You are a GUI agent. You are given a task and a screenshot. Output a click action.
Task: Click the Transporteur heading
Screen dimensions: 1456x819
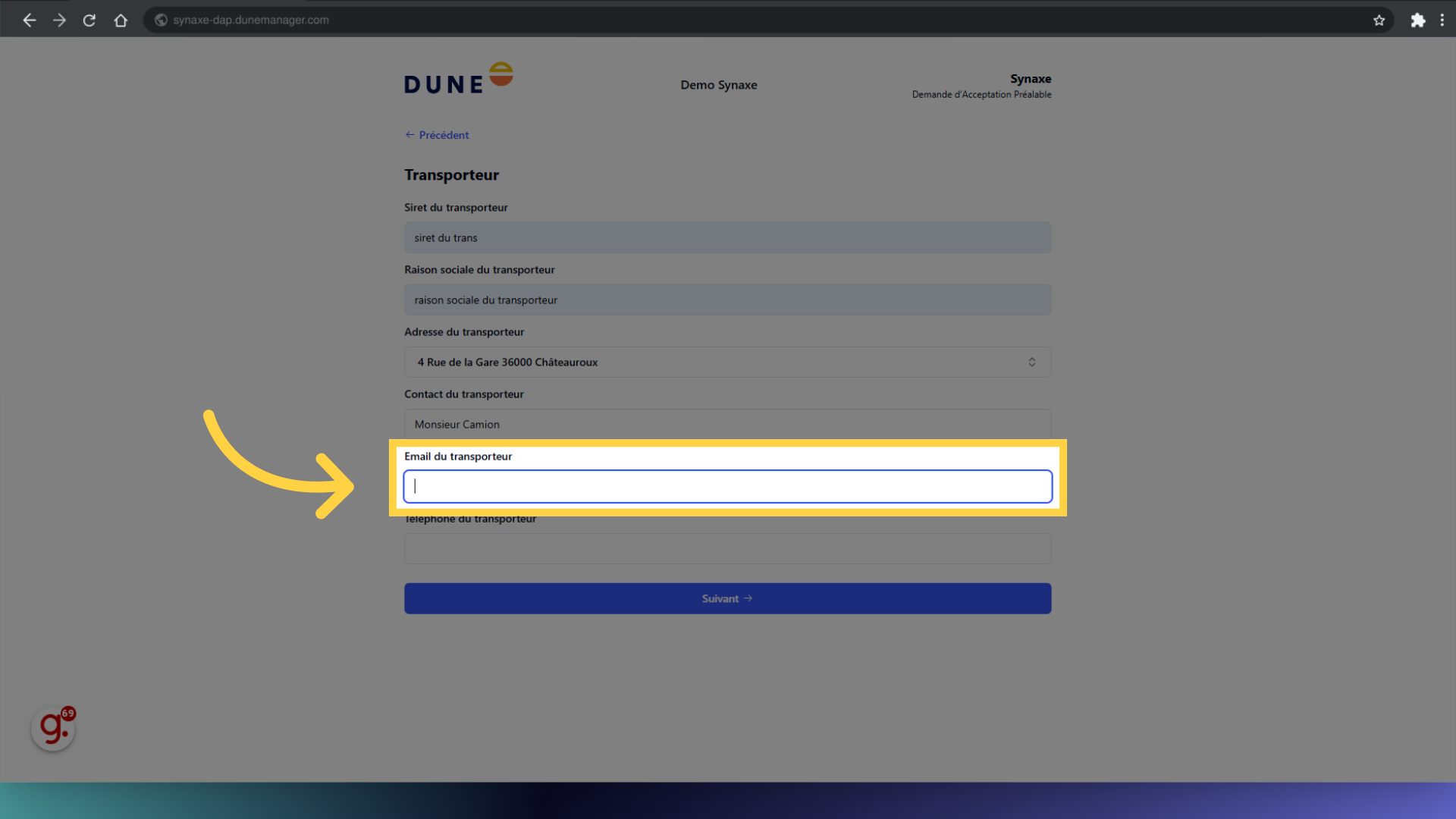[x=451, y=174]
